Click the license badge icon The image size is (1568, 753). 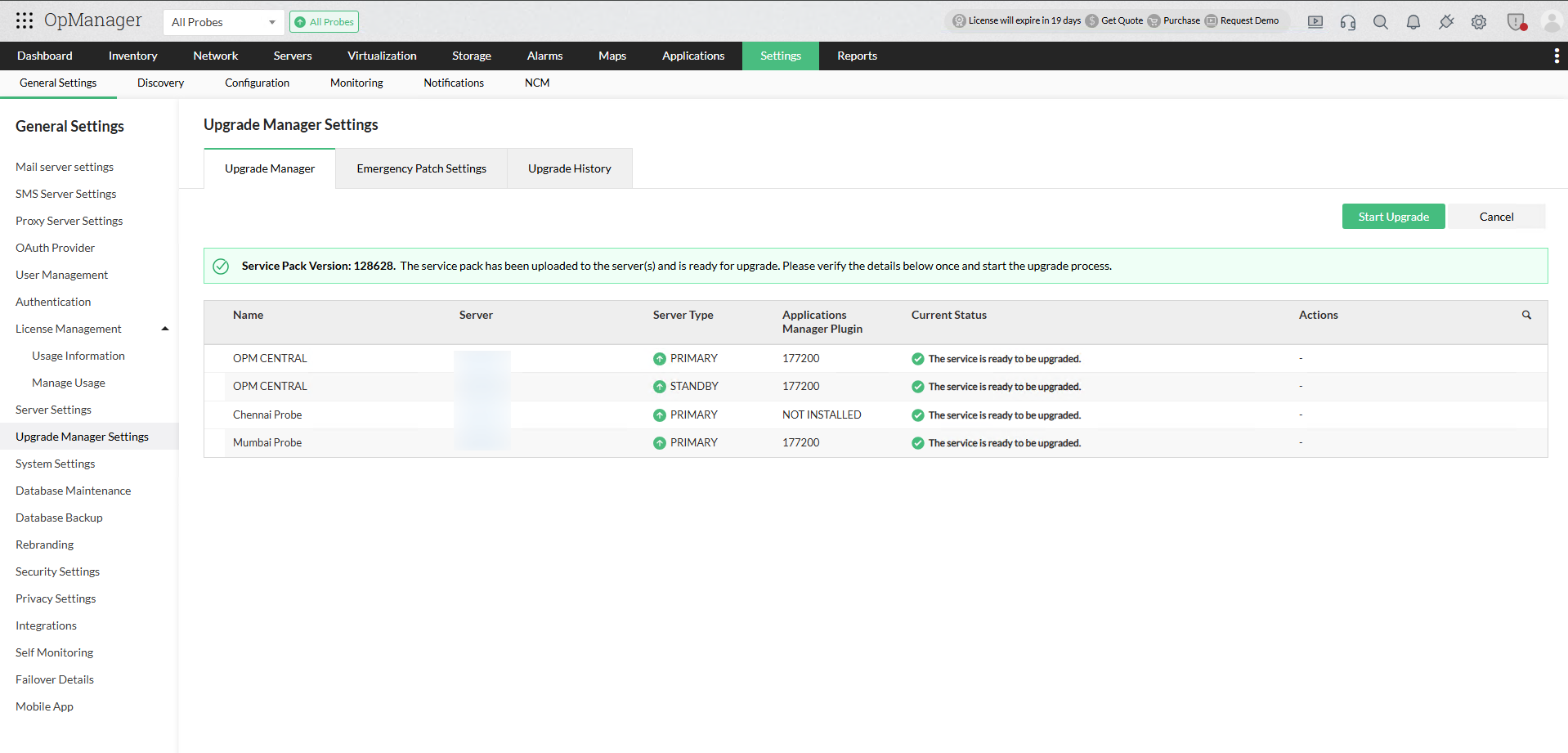[x=959, y=21]
